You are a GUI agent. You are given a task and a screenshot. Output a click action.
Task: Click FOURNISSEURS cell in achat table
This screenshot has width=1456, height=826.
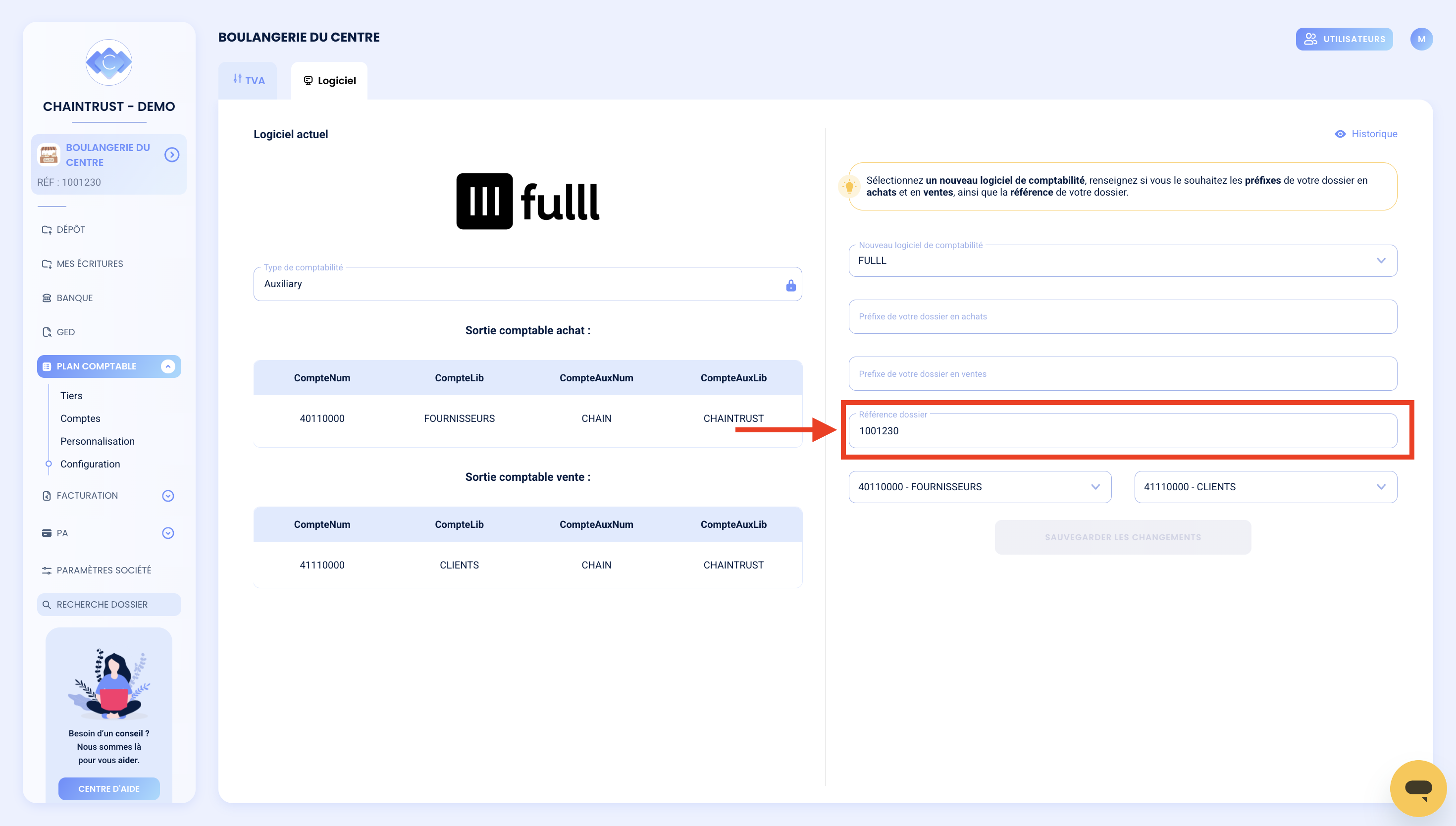tap(460, 418)
